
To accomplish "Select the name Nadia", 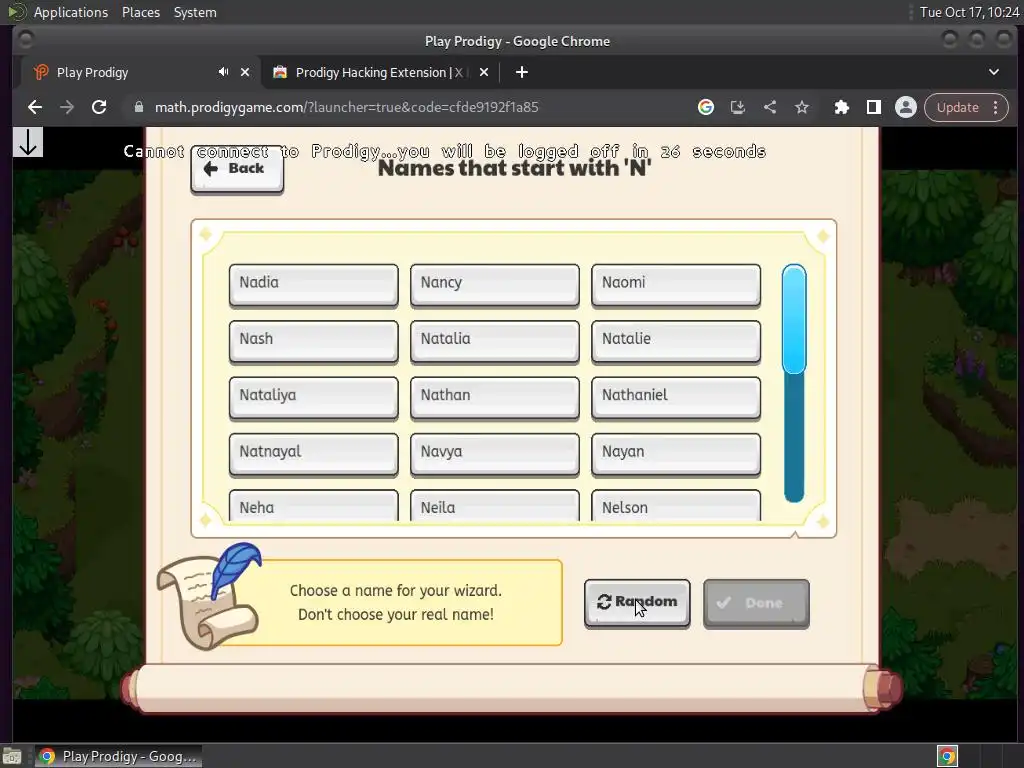I will point(313,284).
